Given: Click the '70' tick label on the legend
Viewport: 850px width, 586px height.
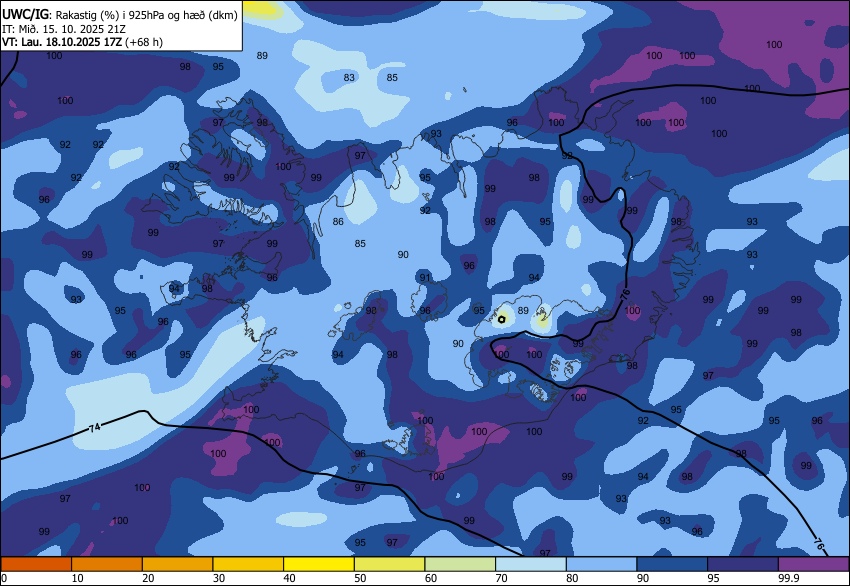Looking at the screenshot, I should pos(501,578).
